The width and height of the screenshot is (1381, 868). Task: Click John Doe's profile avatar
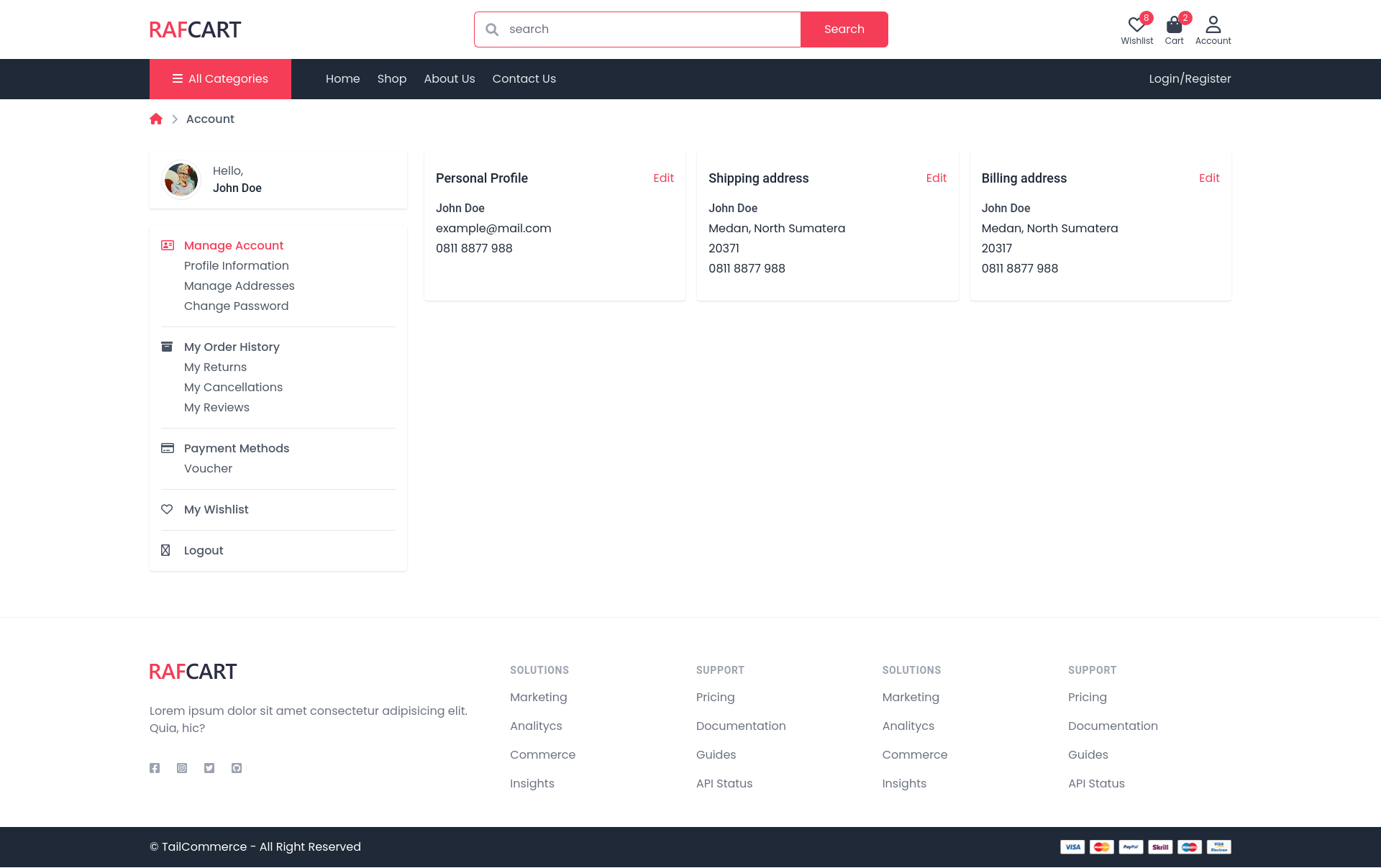(181, 180)
